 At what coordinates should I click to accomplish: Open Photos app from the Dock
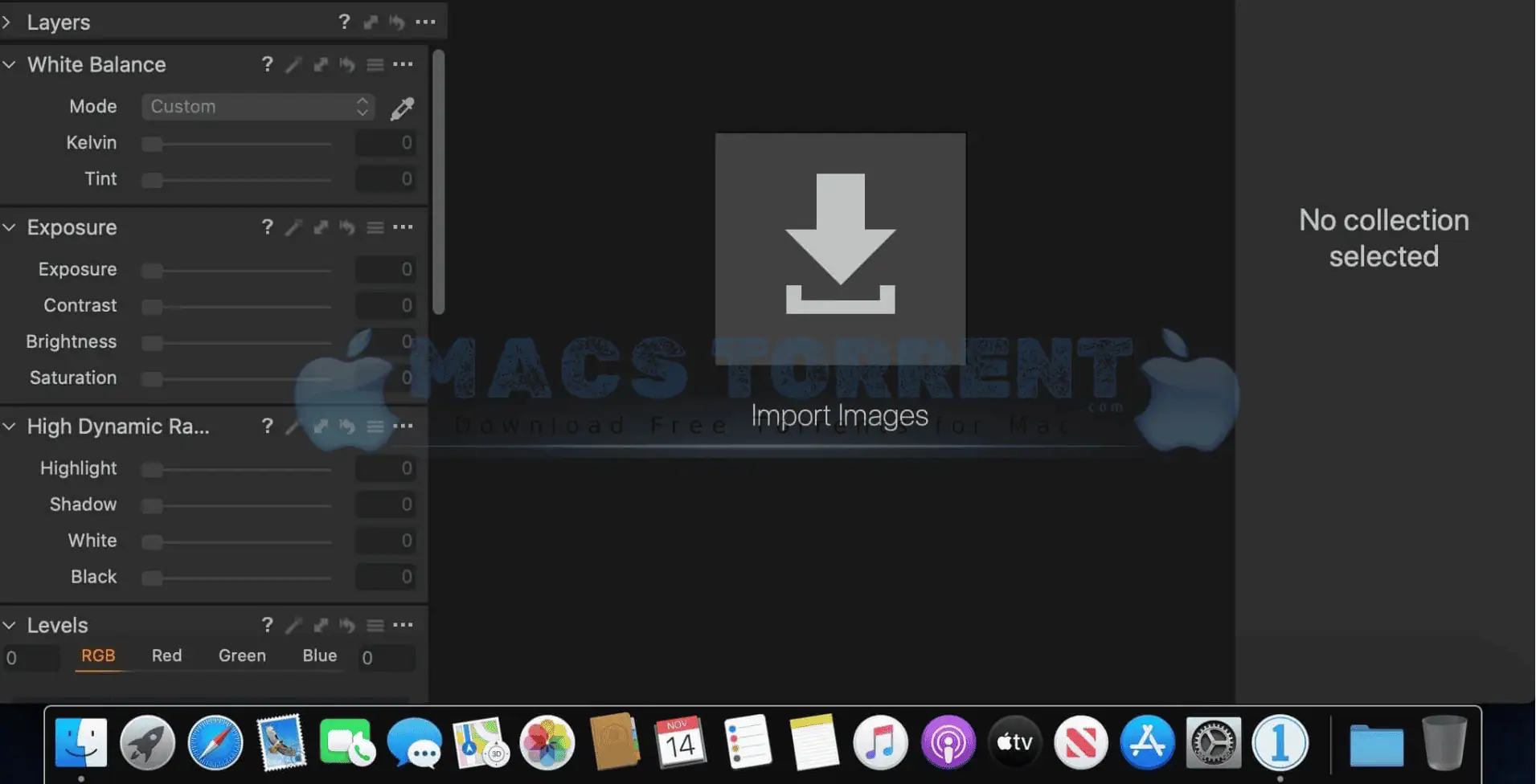547,742
